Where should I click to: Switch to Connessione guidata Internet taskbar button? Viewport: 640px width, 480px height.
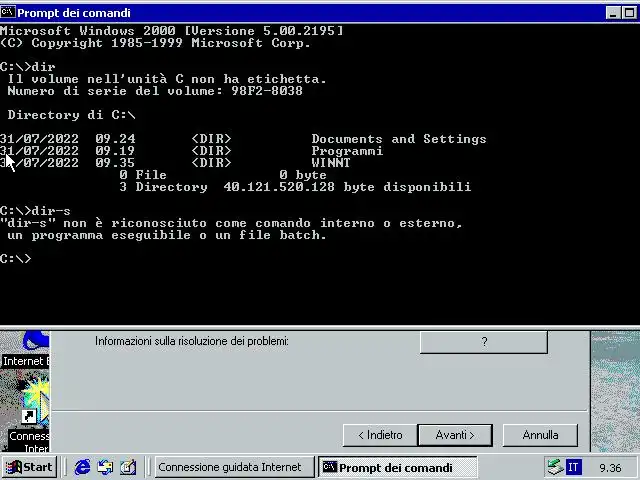click(234, 467)
